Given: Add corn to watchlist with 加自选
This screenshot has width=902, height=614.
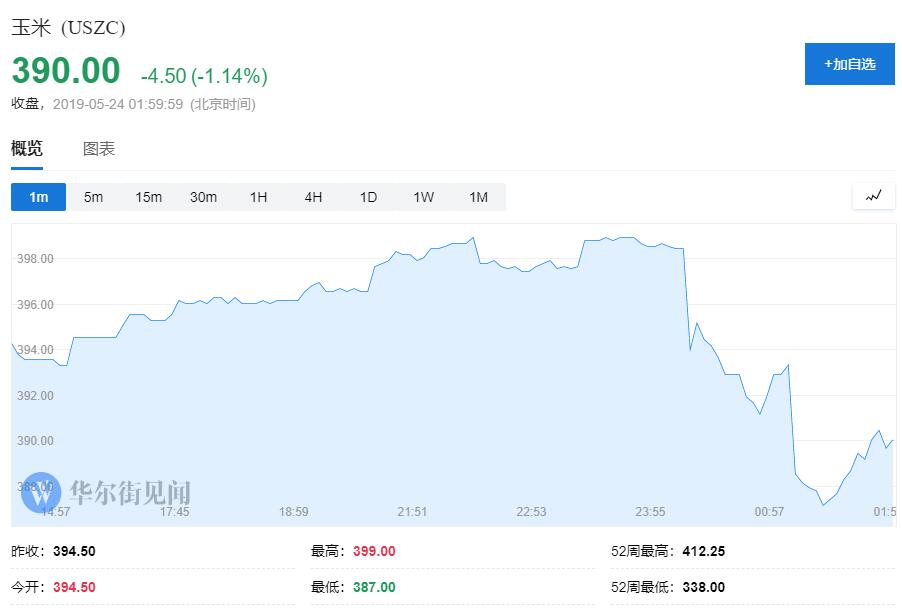Looking at the screenshot, I should point(849,64).
